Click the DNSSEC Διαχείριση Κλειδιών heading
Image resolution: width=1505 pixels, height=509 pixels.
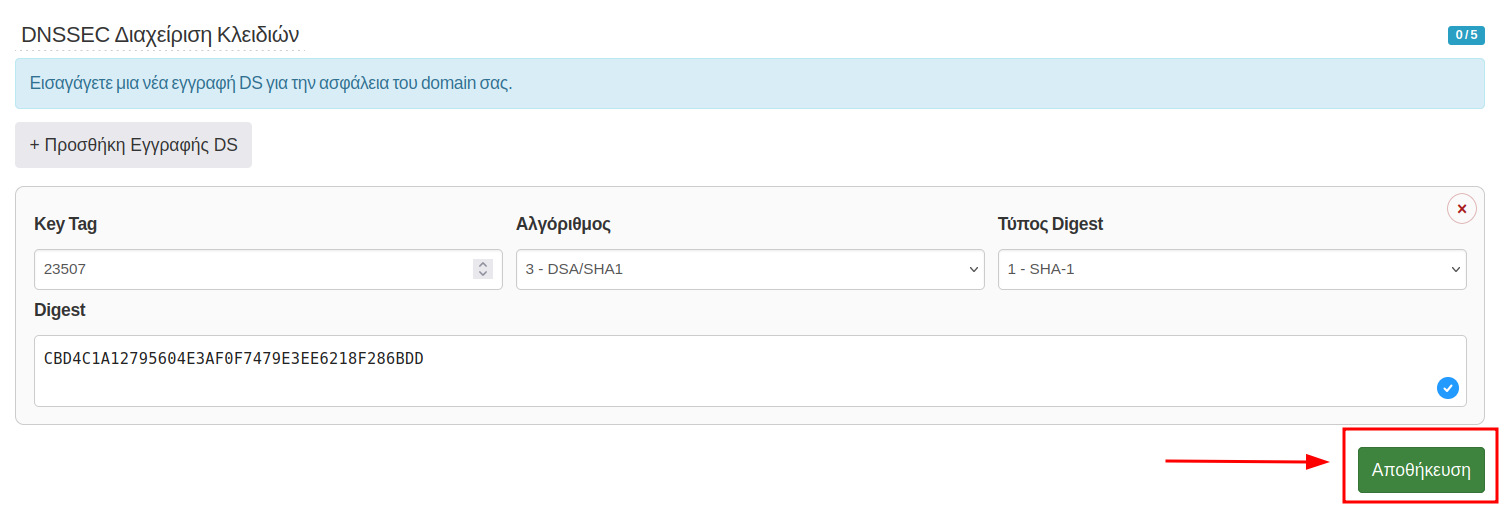(160, 34)
